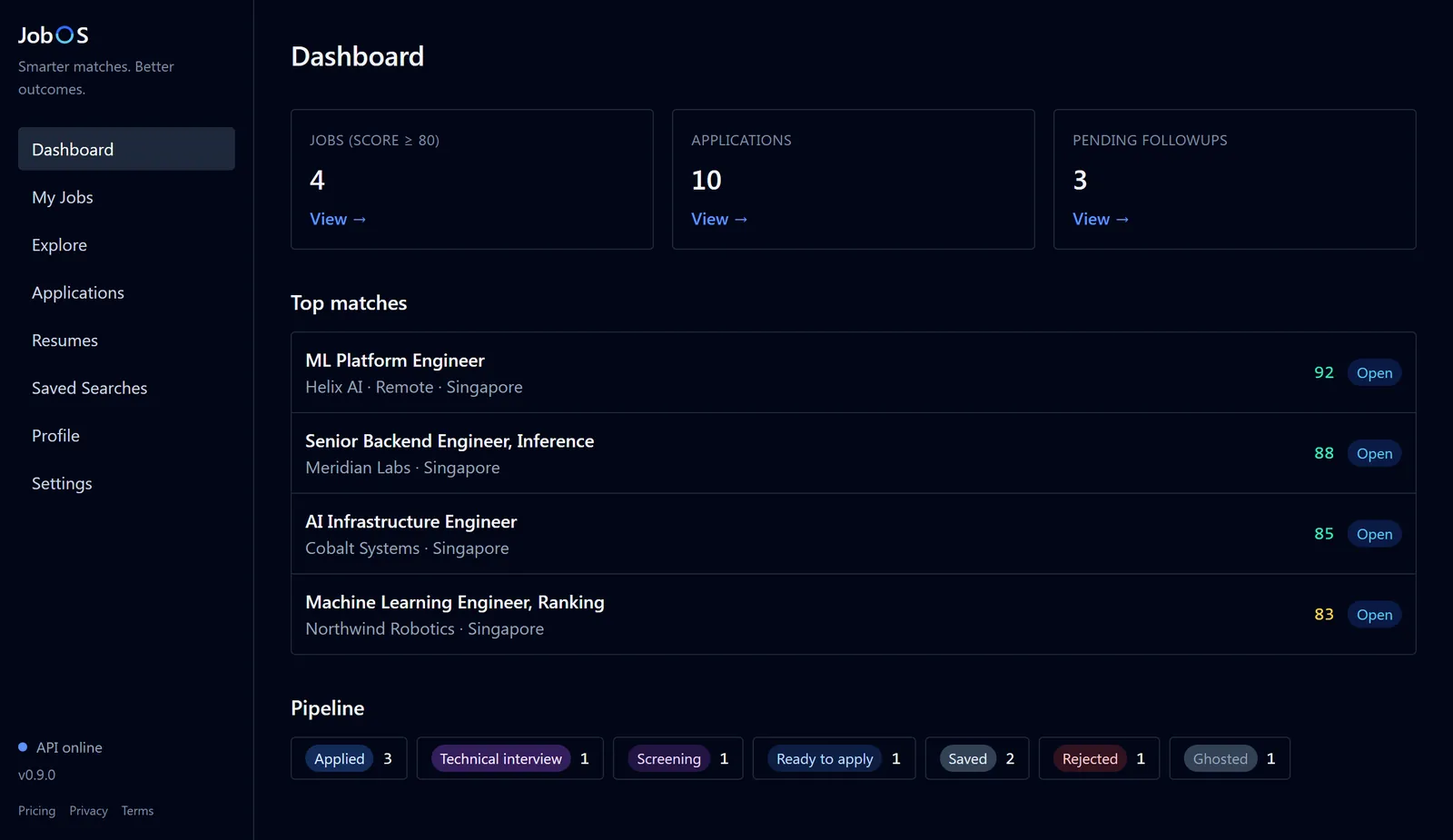Click the 92 match score

(1324, 372)
